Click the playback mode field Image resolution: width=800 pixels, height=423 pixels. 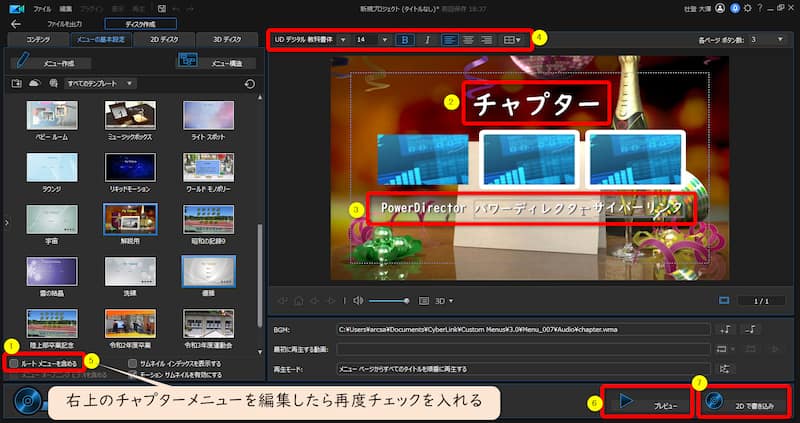pos(523,368)
